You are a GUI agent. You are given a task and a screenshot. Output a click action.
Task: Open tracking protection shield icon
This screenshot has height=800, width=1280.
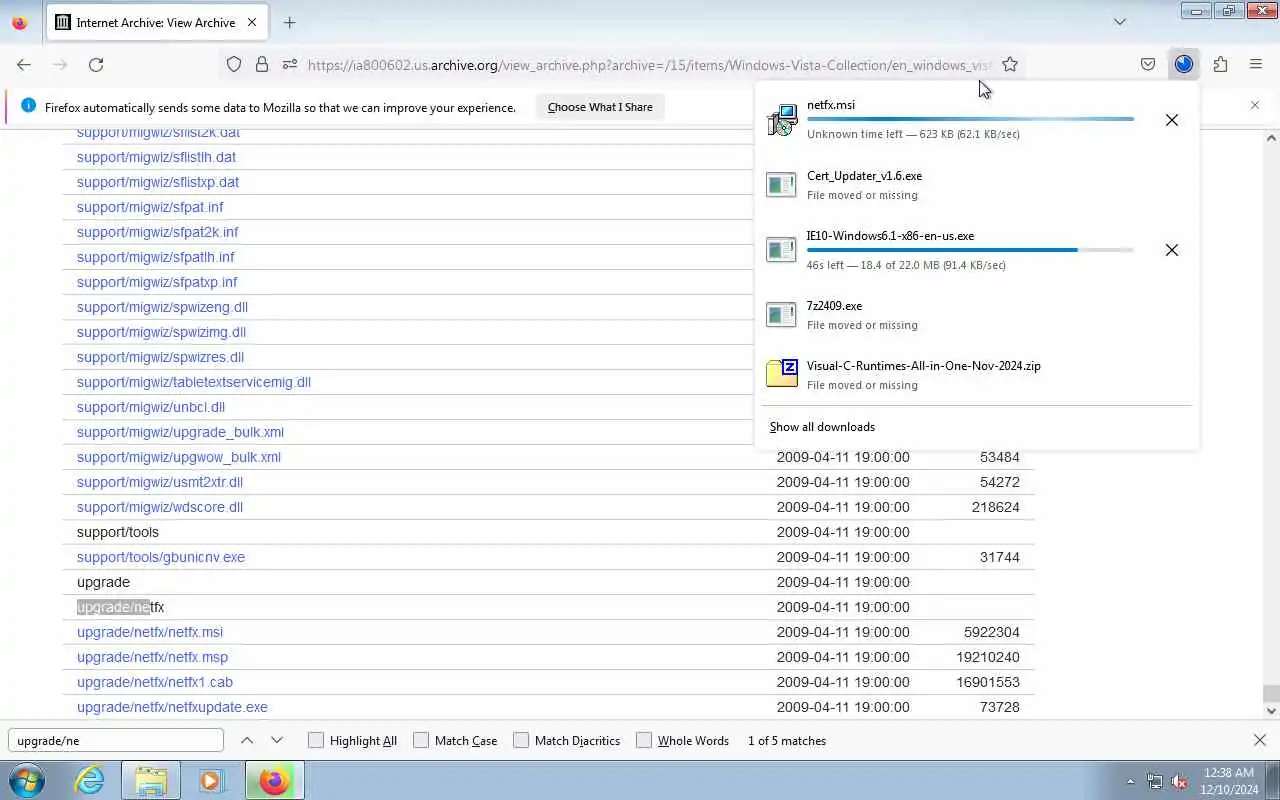point(234,64)
